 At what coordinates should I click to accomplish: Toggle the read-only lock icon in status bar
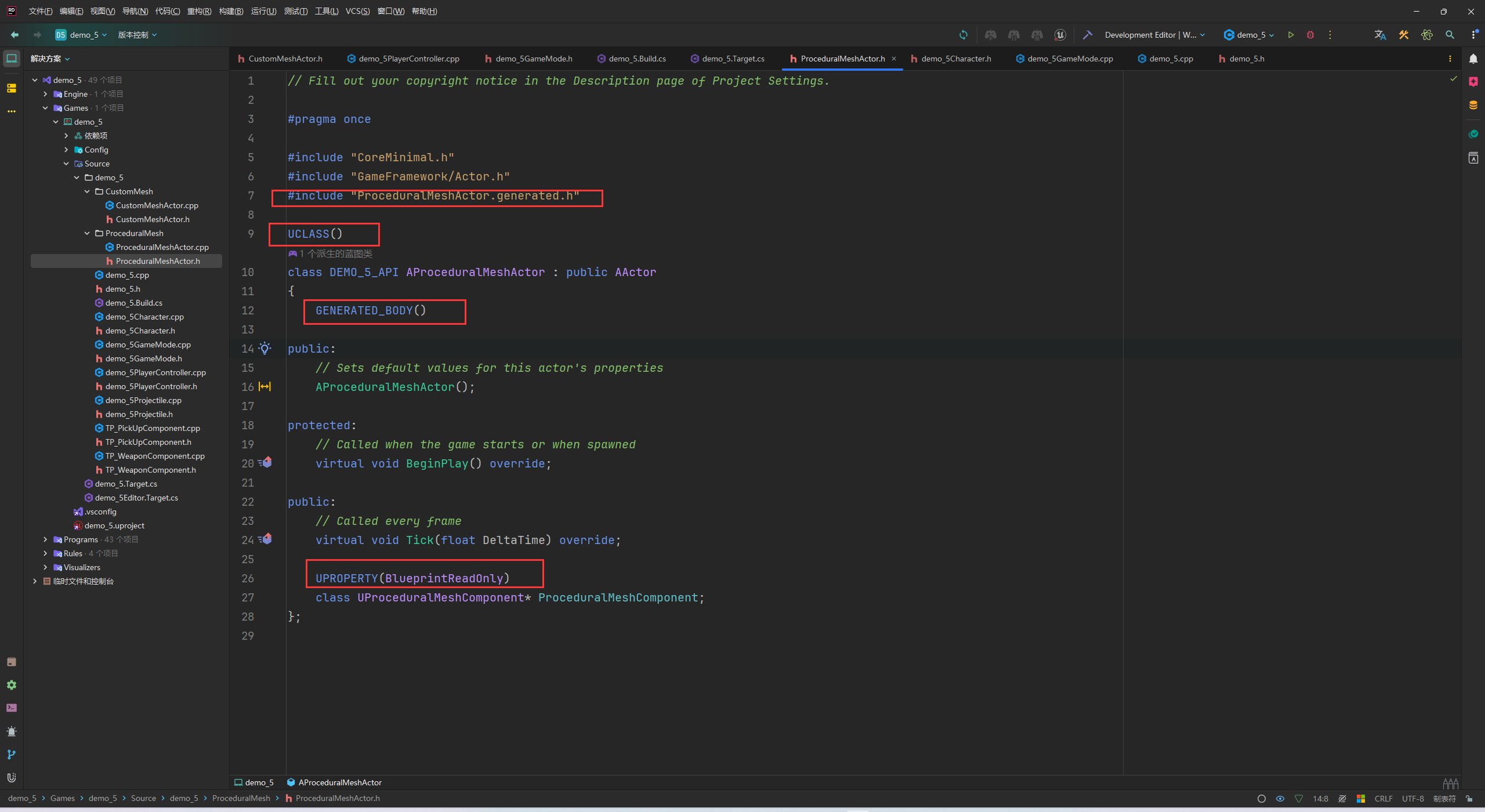click(x=1469, y=799)
